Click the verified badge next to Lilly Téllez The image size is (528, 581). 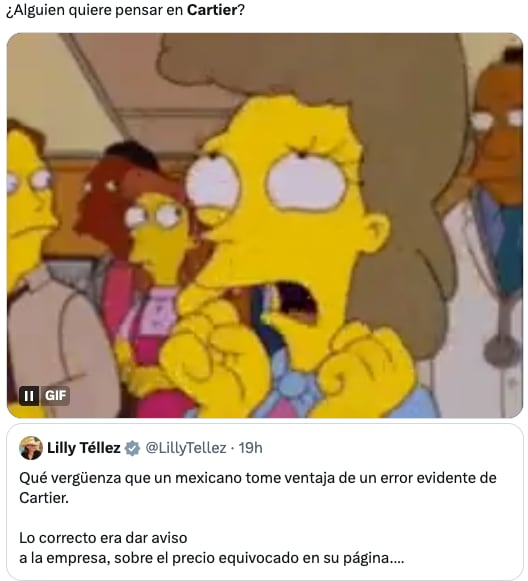(x=132, y=448)
